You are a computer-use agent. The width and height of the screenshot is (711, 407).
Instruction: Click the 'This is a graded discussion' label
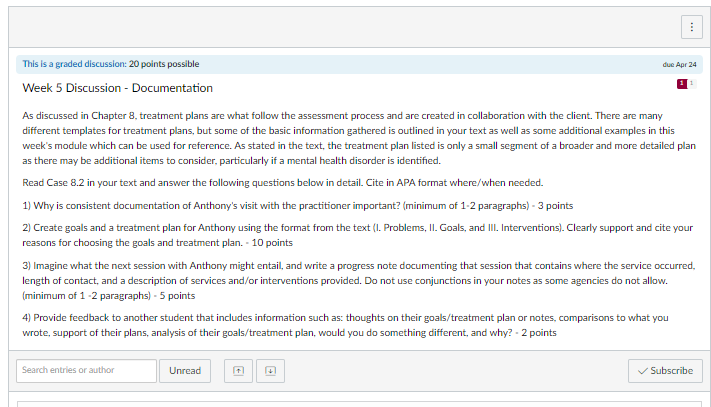(x=74, y=64)
